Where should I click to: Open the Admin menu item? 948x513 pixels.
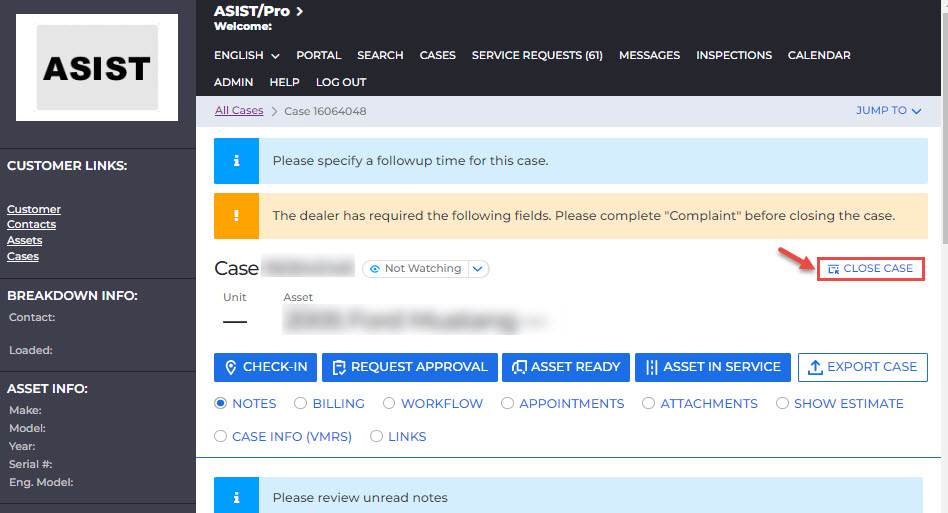pyautogui.click(x=233, y=82)
